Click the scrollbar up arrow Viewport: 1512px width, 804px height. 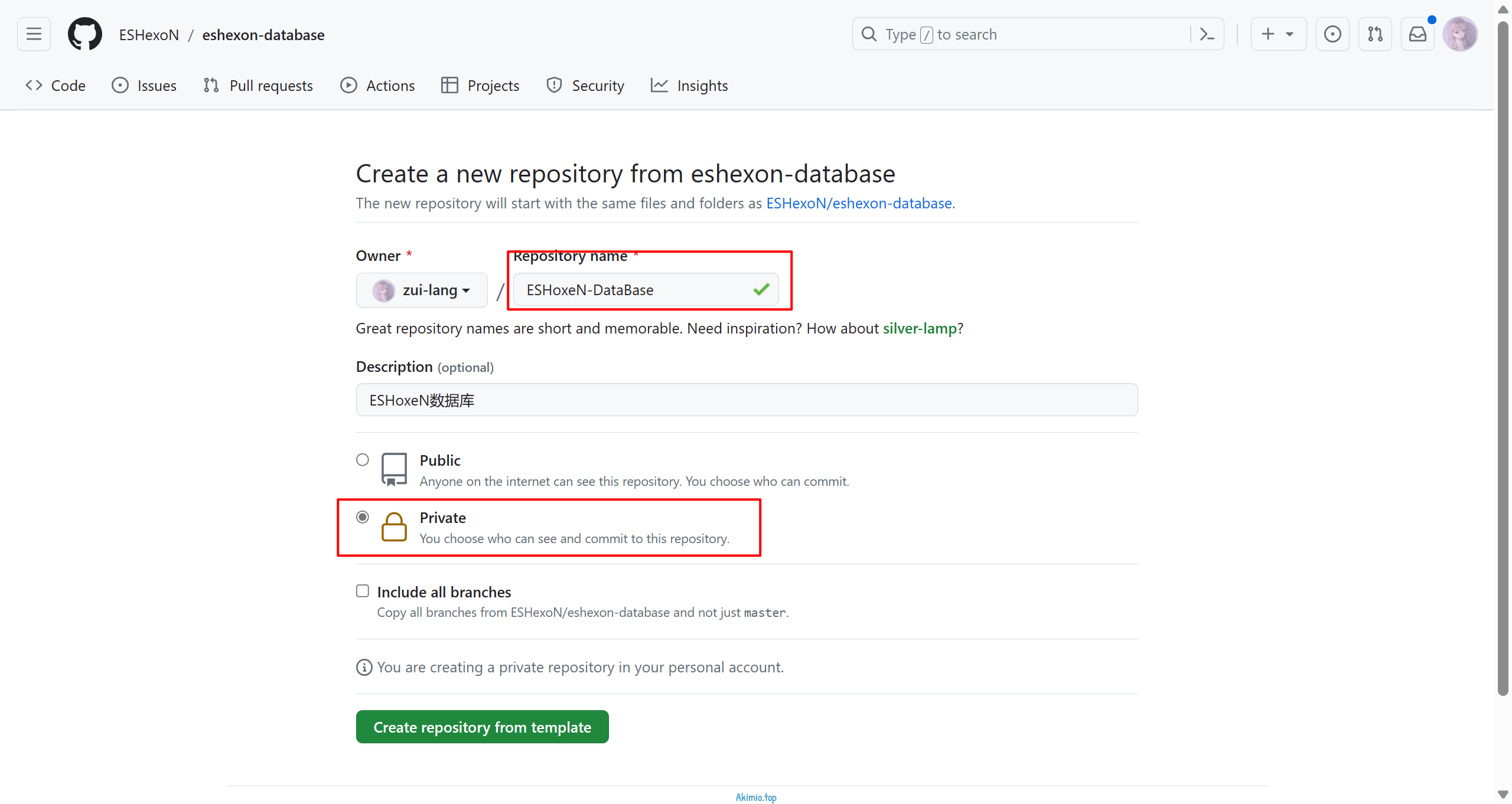[x=1503, y=9]
